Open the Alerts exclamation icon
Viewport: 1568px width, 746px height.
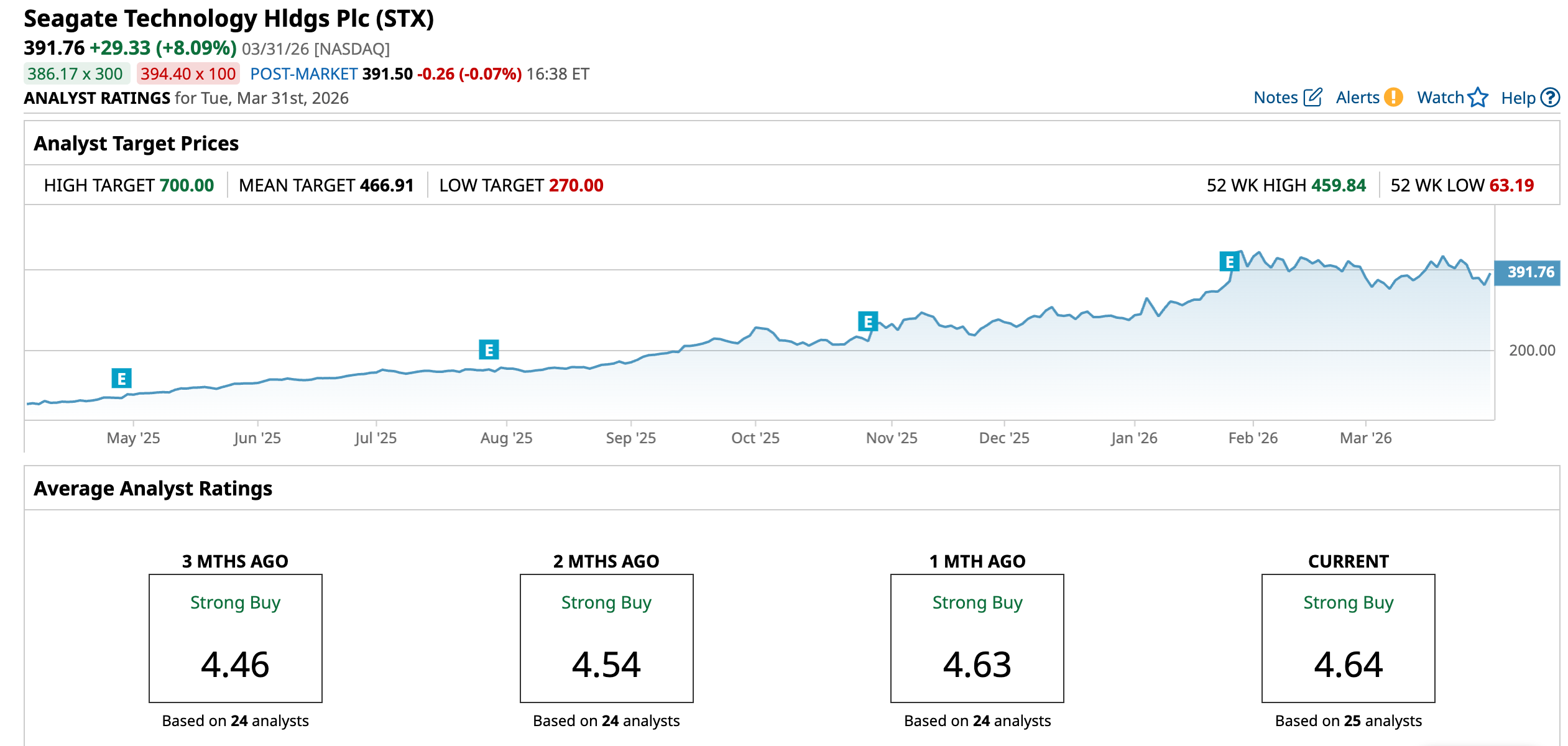[1393, 98]
